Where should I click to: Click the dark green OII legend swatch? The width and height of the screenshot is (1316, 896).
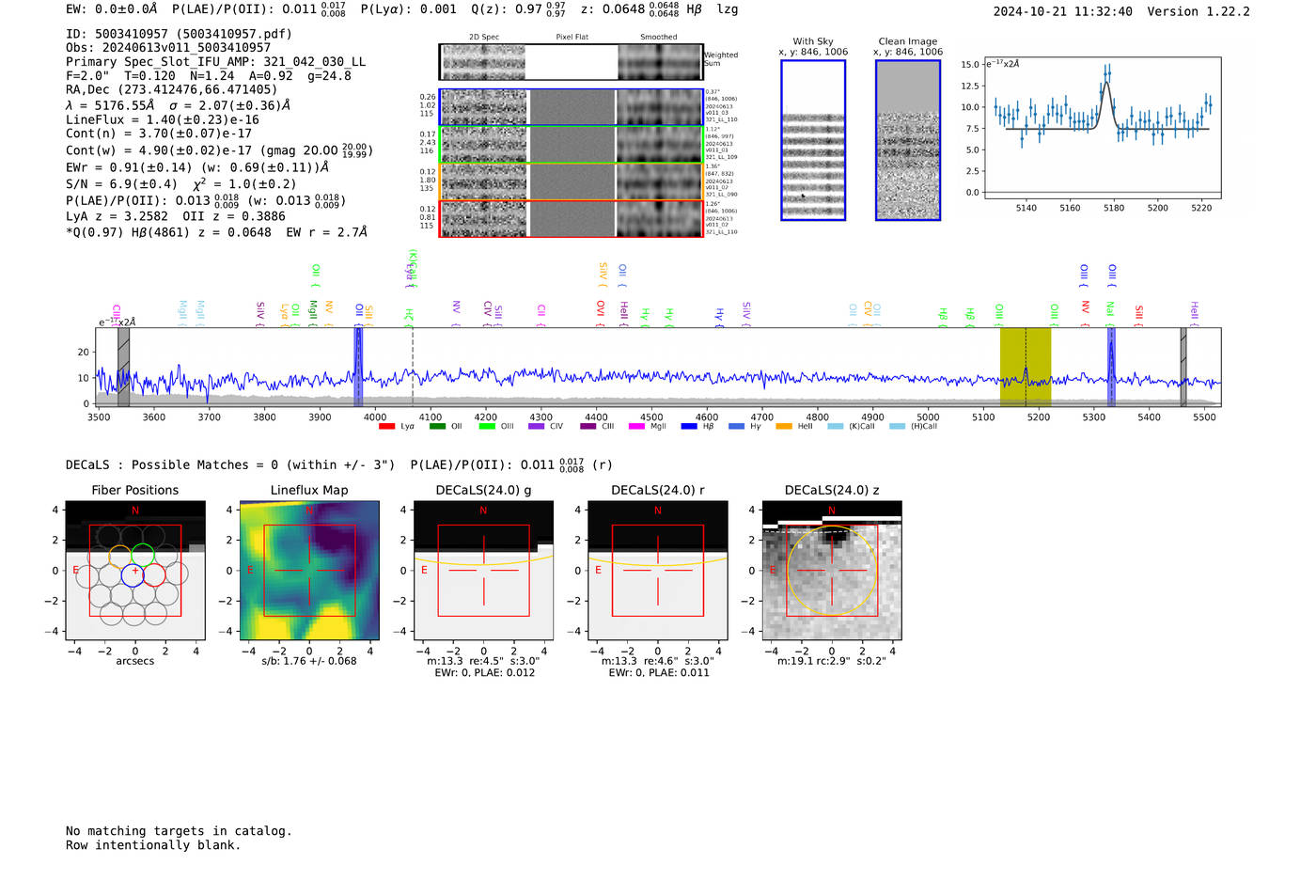tap(437, 427)
